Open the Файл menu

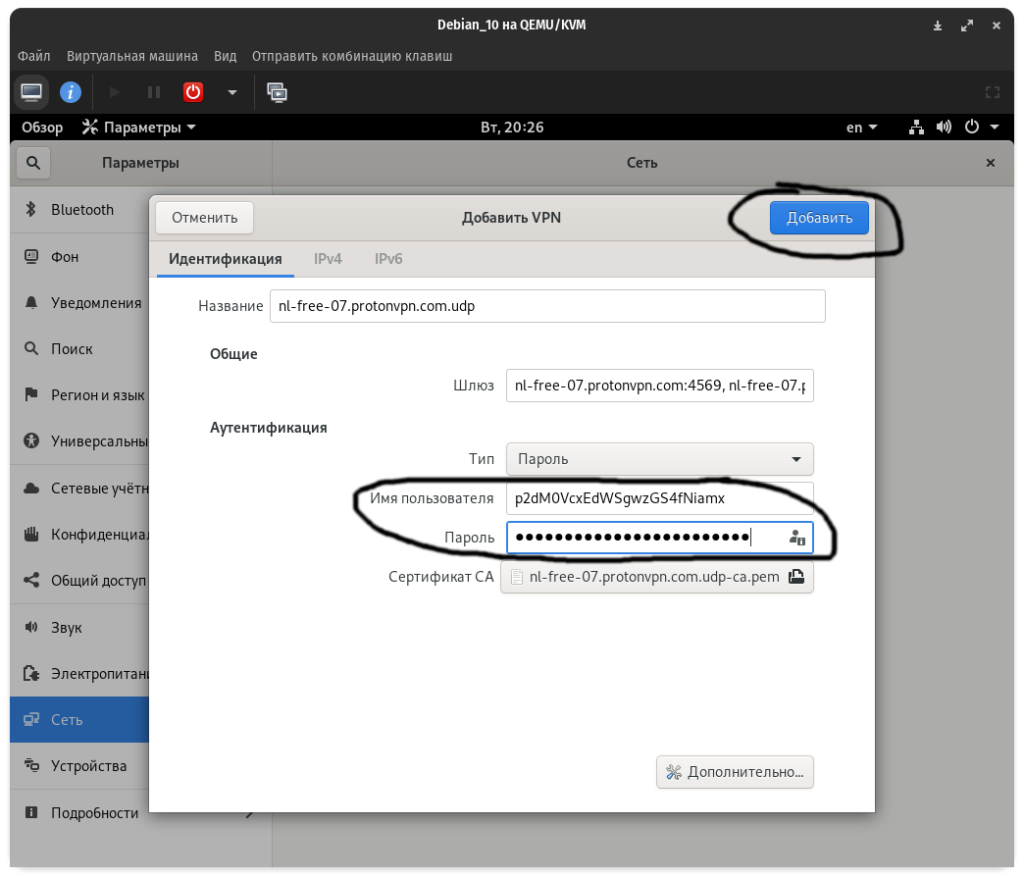point(34,56)
